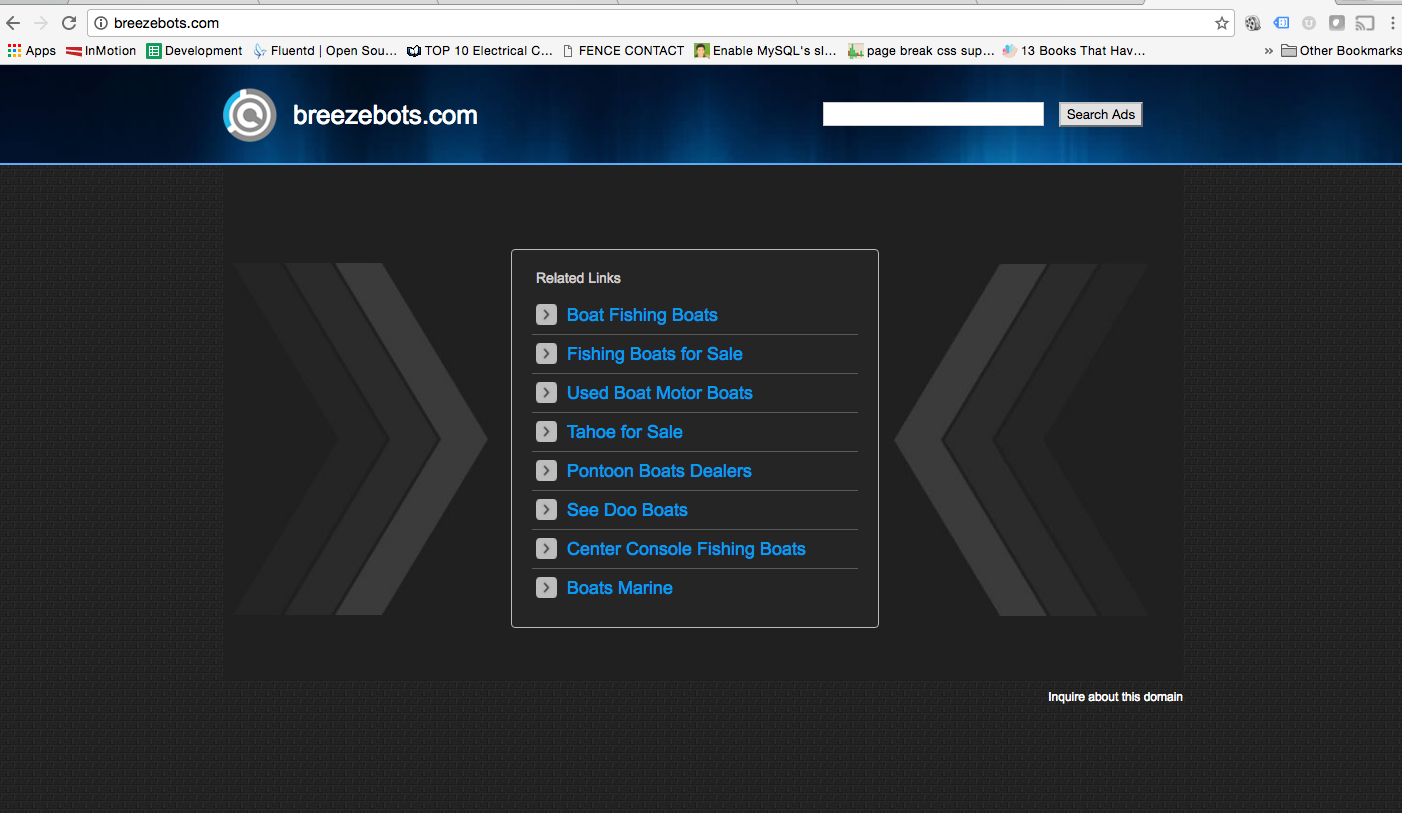Open the Tahoe for Sale link

tap(625, 432)
